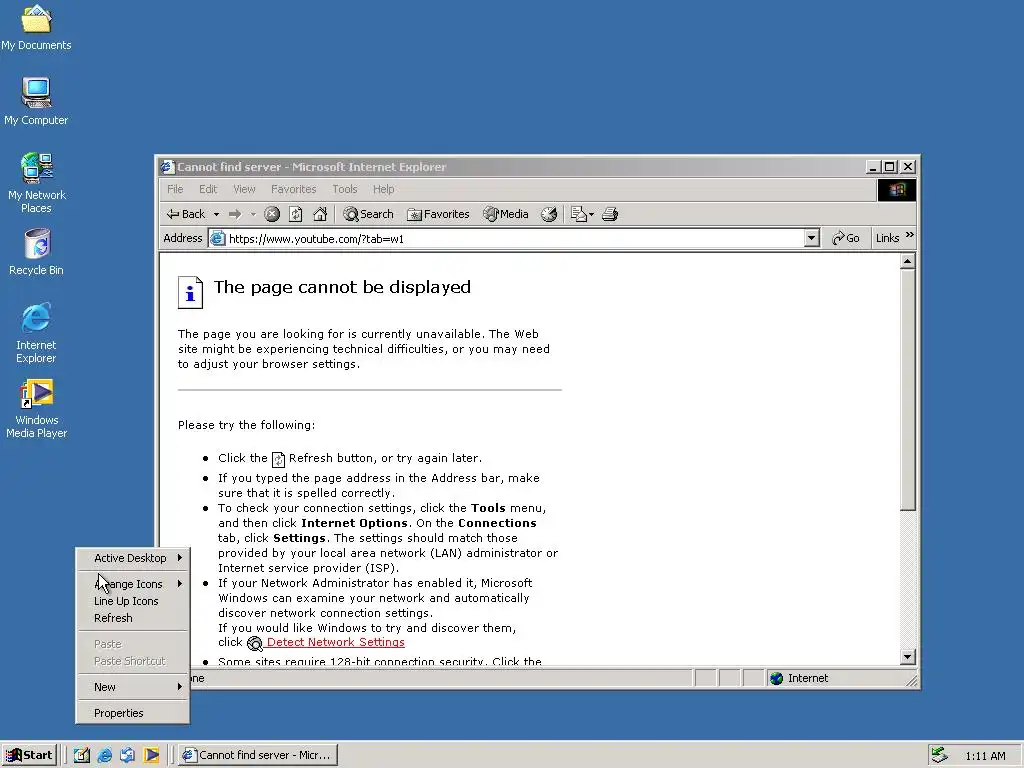Open My Documents desktop icon

tap(36, 26)
